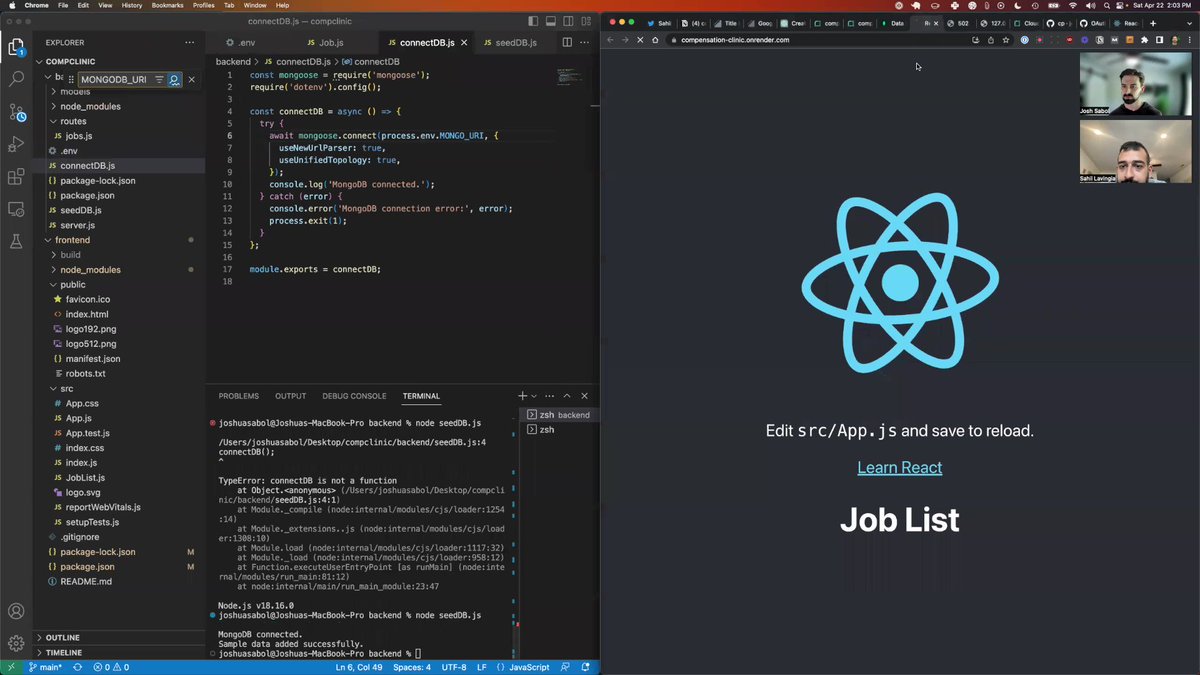
Task: Click the MONGODB_URI find input field
Action: pos(114,79)
